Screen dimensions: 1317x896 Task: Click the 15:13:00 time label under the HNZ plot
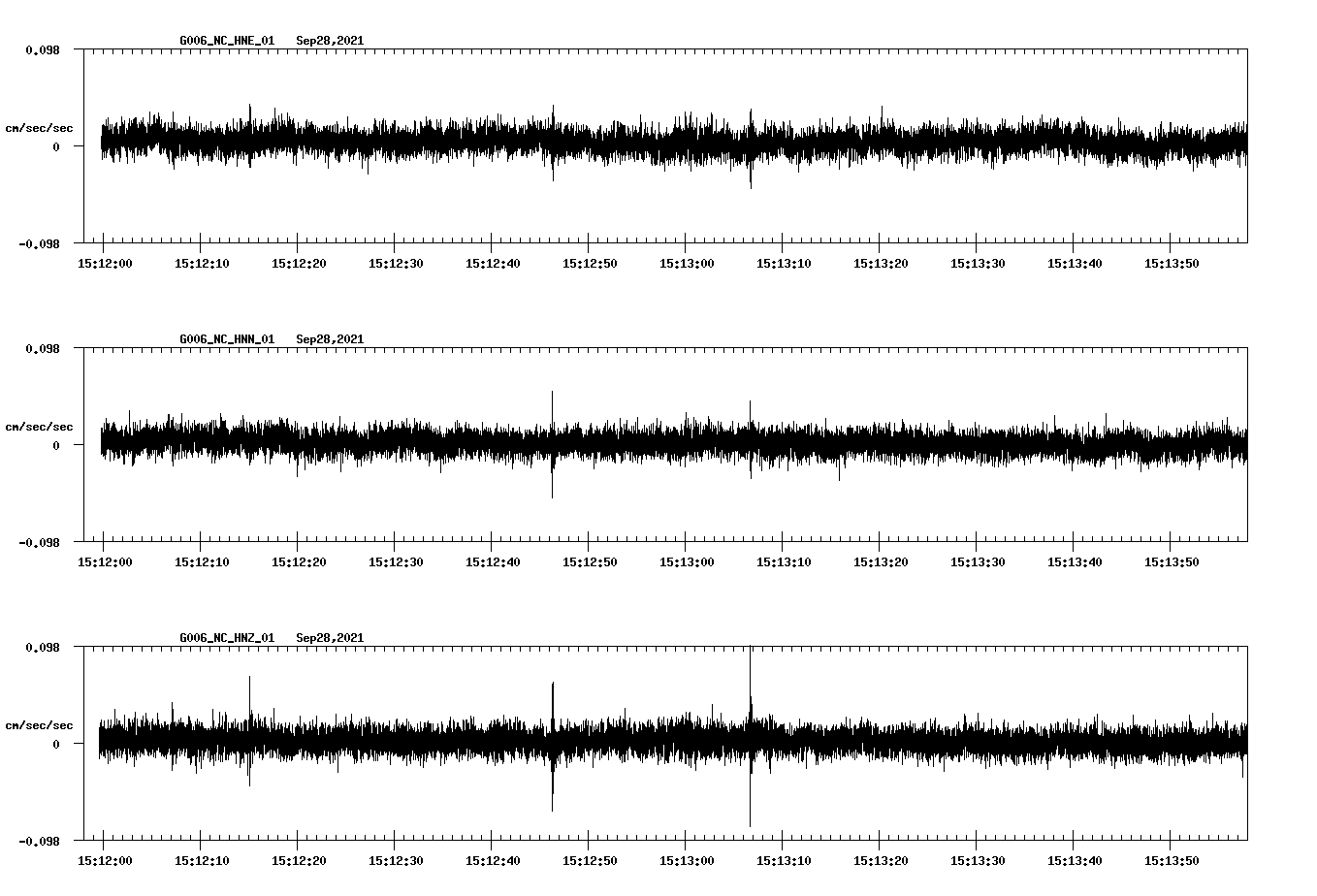tap(687, 860)
